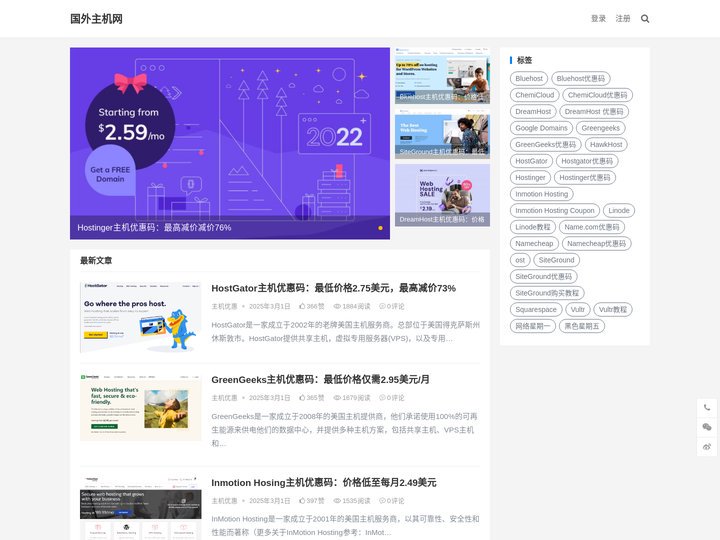720x540 pixels.
Task: Open the WeChat icon on right edge
Action: click(x=707, y=427)
